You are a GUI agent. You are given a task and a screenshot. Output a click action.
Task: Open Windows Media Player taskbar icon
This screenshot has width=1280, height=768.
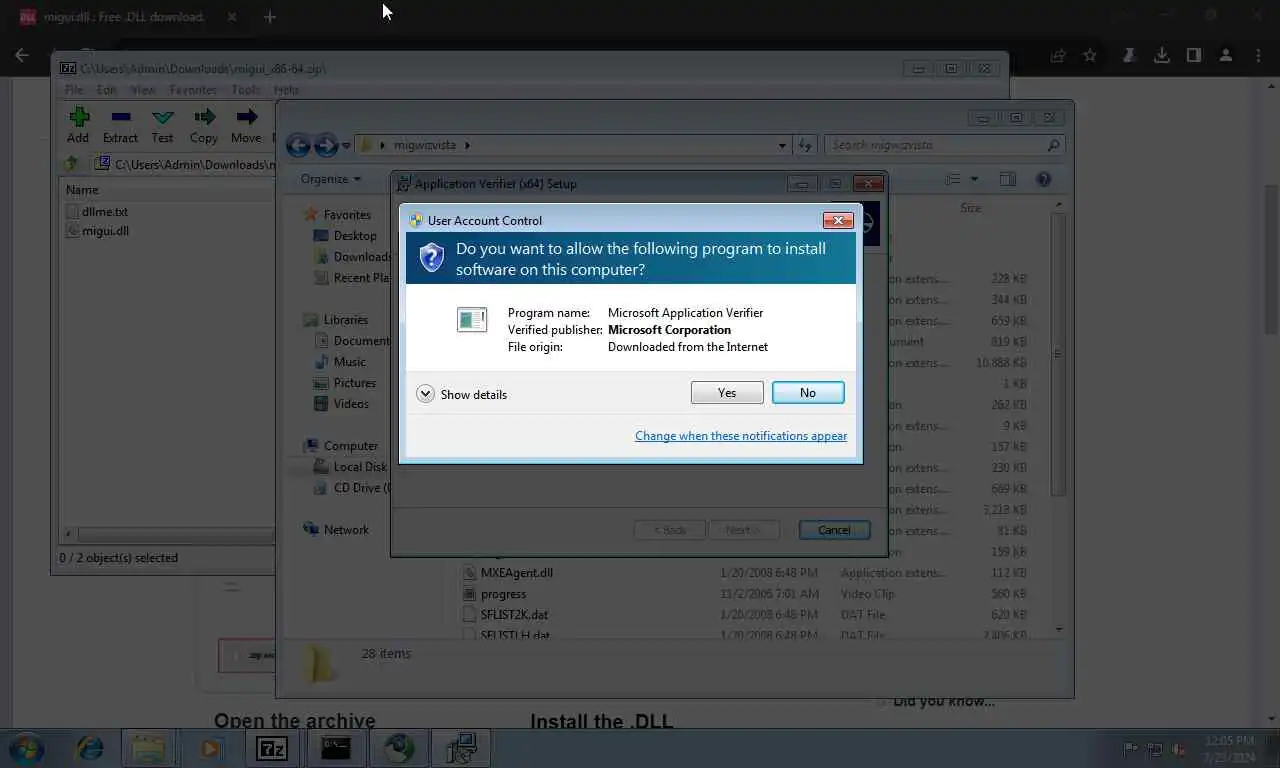click(210, 748)
